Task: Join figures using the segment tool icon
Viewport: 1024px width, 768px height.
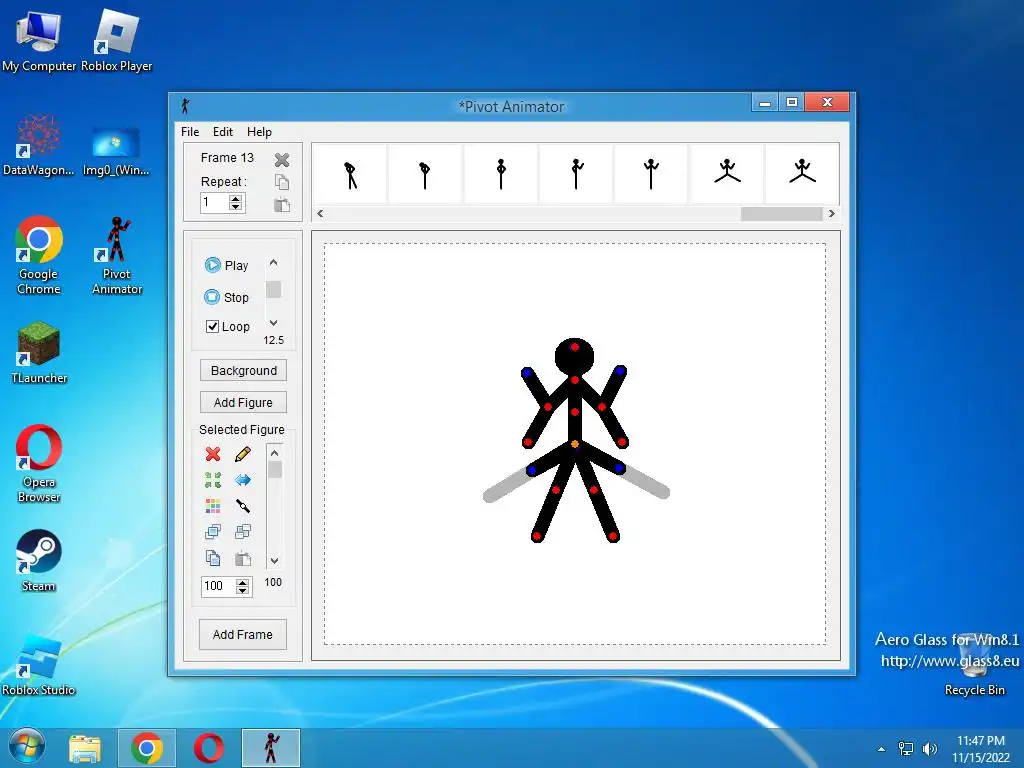Action: tap(242, 506)
